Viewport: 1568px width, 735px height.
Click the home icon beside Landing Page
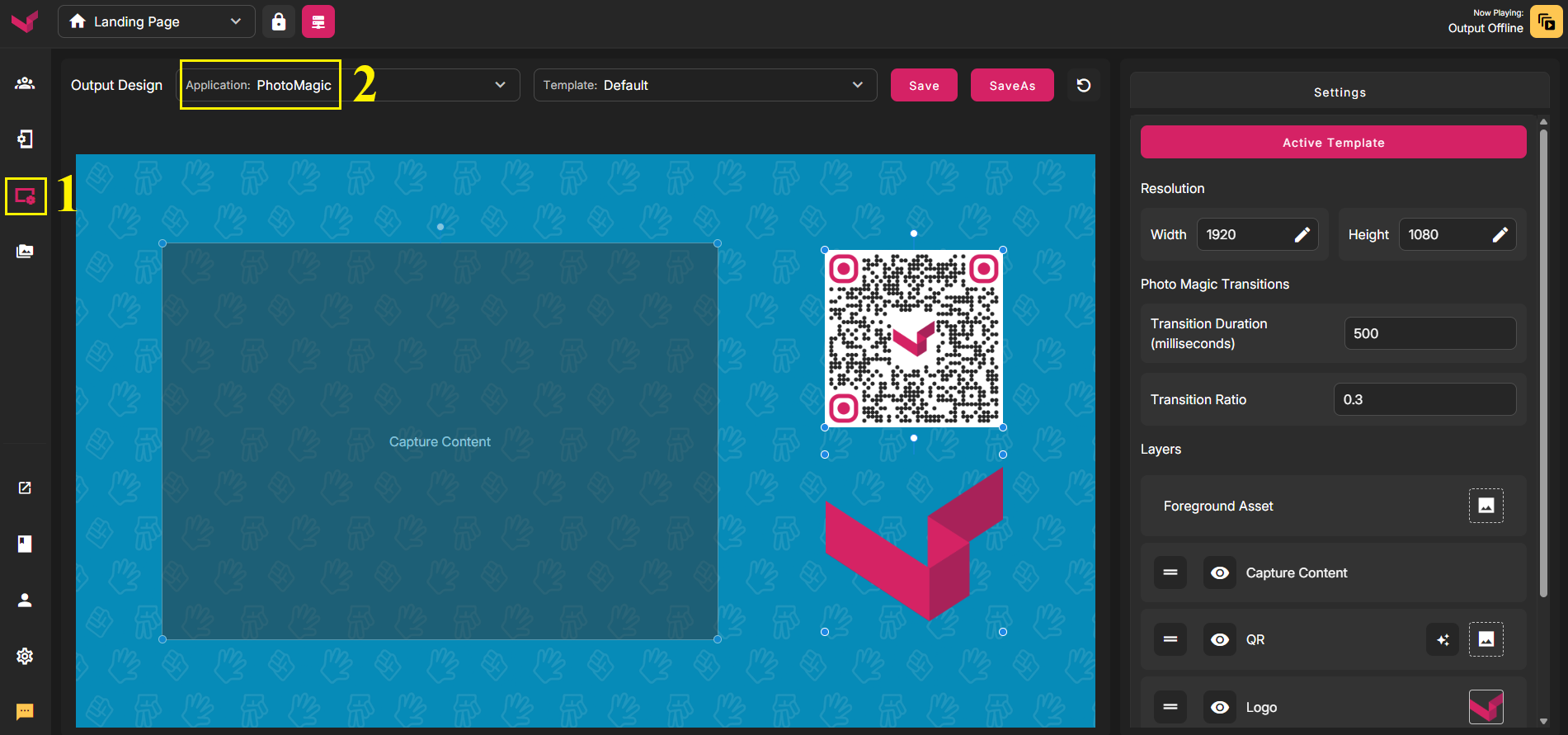point(78,21)
